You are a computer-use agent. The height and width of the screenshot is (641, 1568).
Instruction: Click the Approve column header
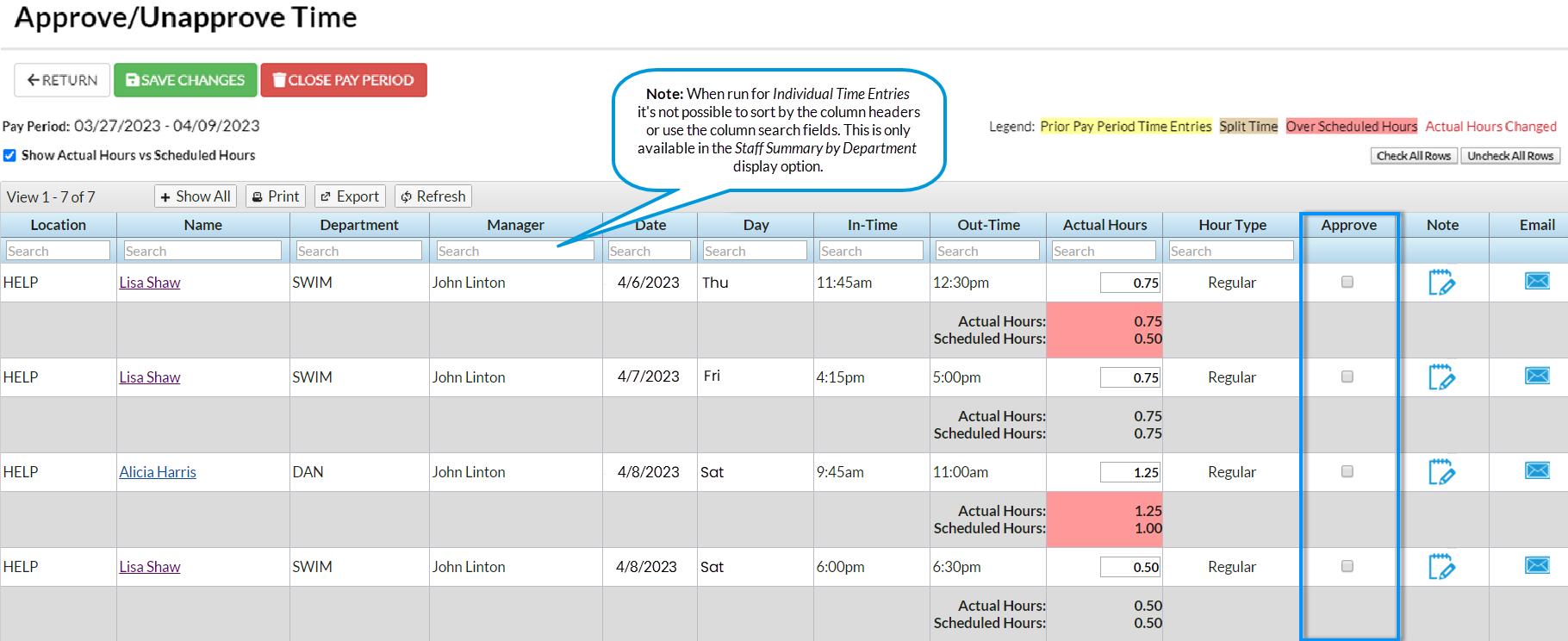click(1349, 225)
